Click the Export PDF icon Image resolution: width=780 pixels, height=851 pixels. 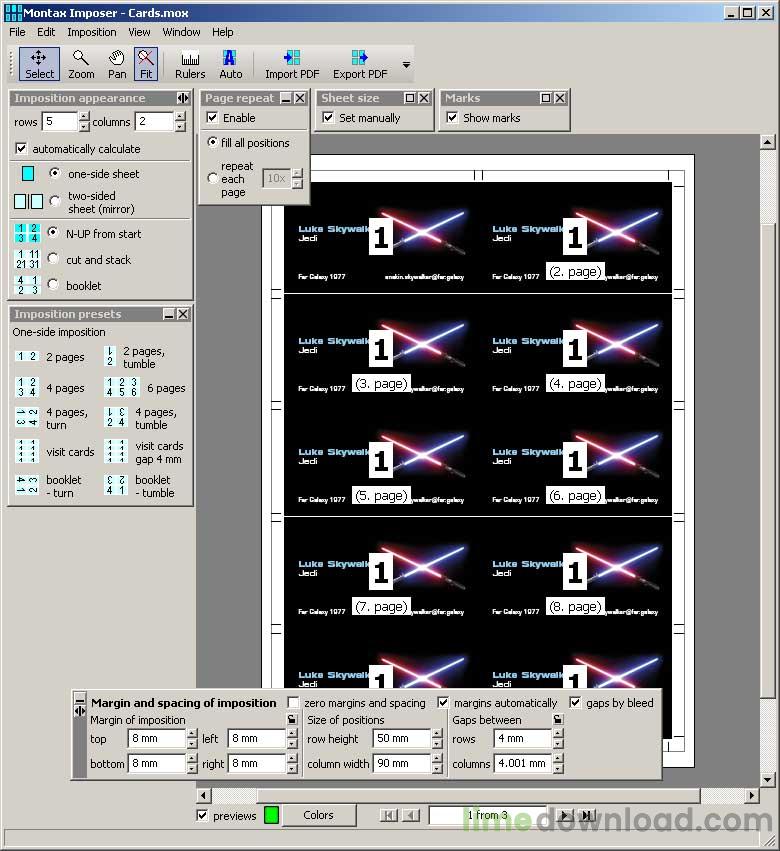click(360, 64)
